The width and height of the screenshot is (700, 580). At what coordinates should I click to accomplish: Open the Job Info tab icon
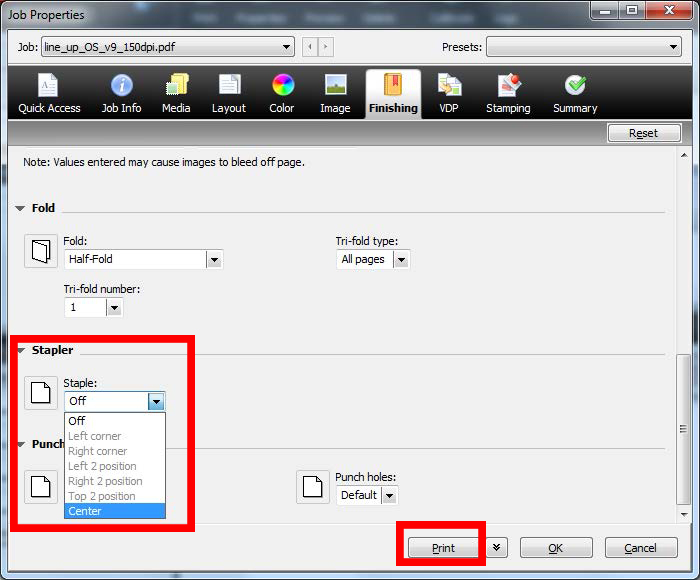(x=121, y=85)
